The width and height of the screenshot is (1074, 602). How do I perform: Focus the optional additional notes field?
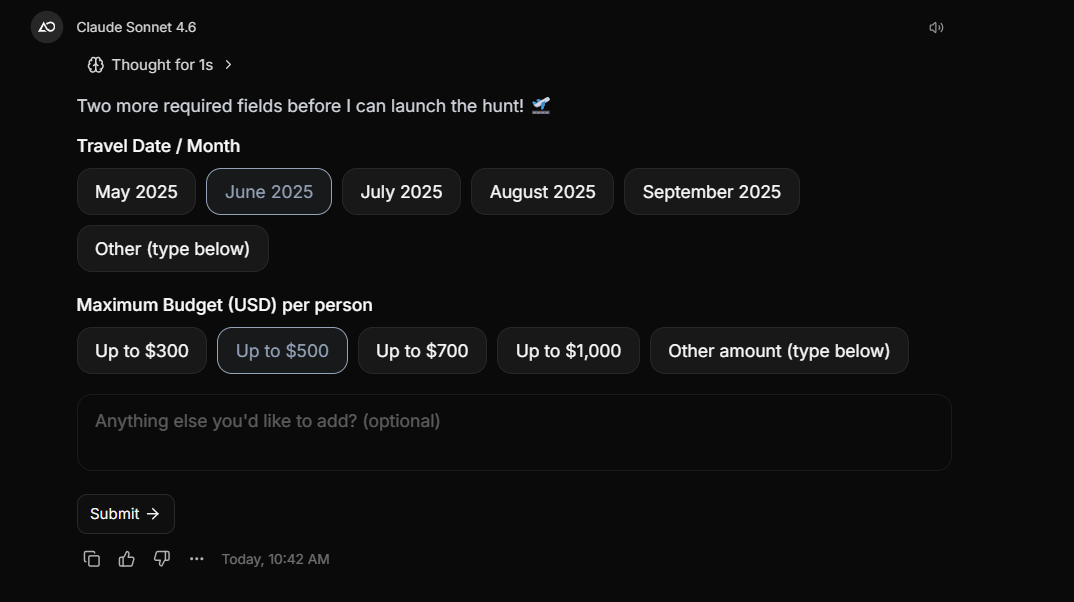click(514, 432)
